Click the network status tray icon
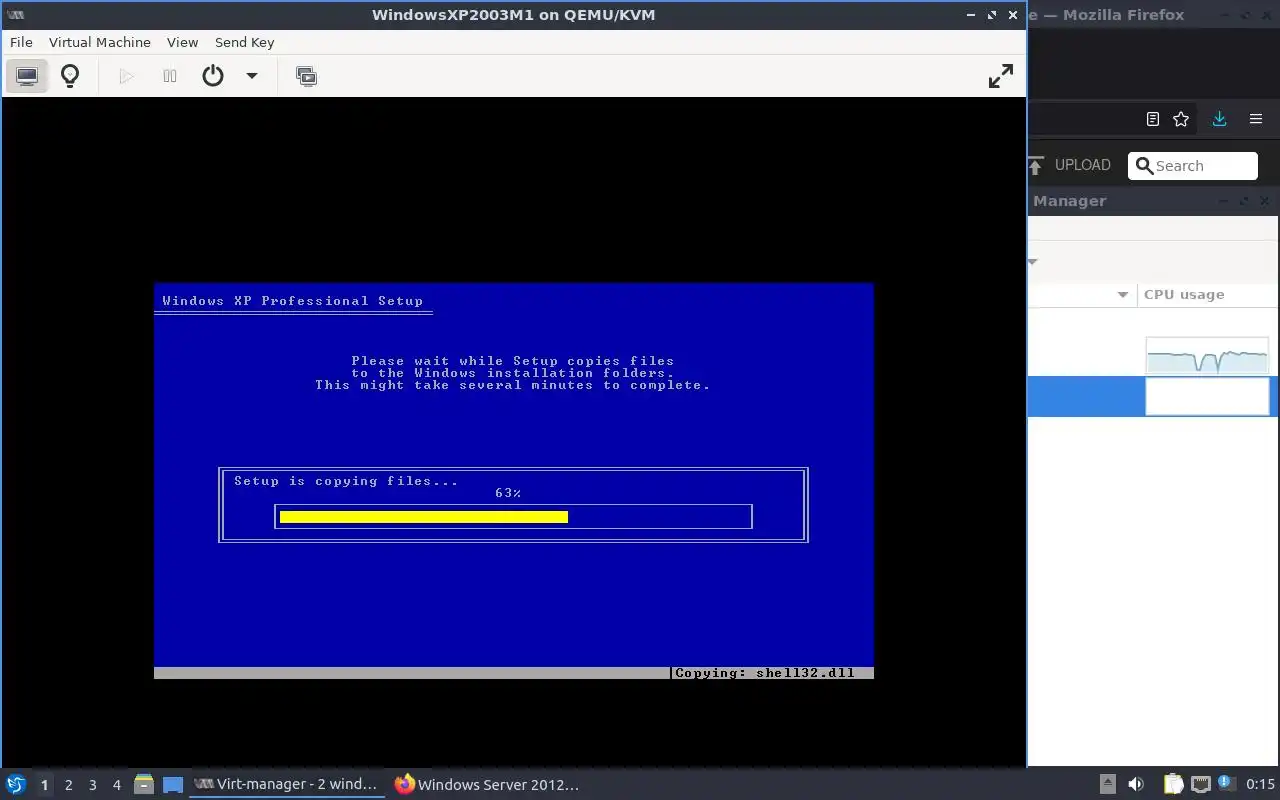This screenshot has height=800, width=1280. click(x=1200, y=784)
